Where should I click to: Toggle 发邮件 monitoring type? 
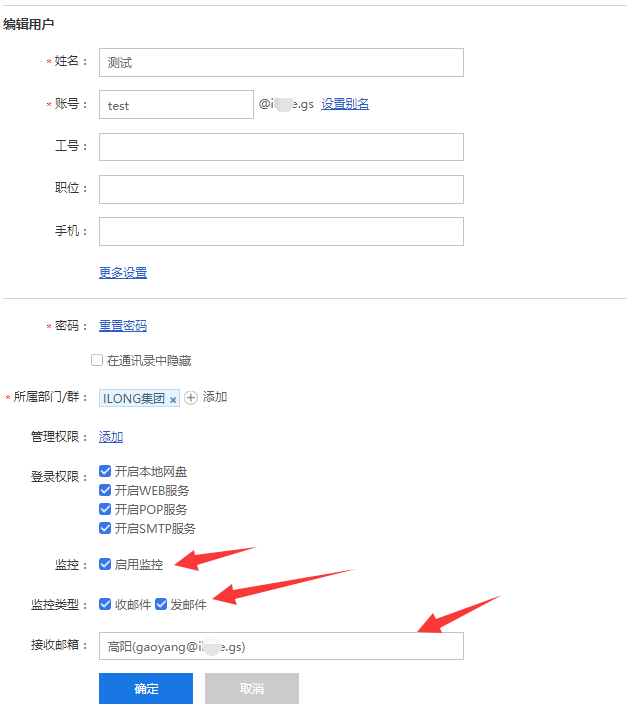[161, 604]
